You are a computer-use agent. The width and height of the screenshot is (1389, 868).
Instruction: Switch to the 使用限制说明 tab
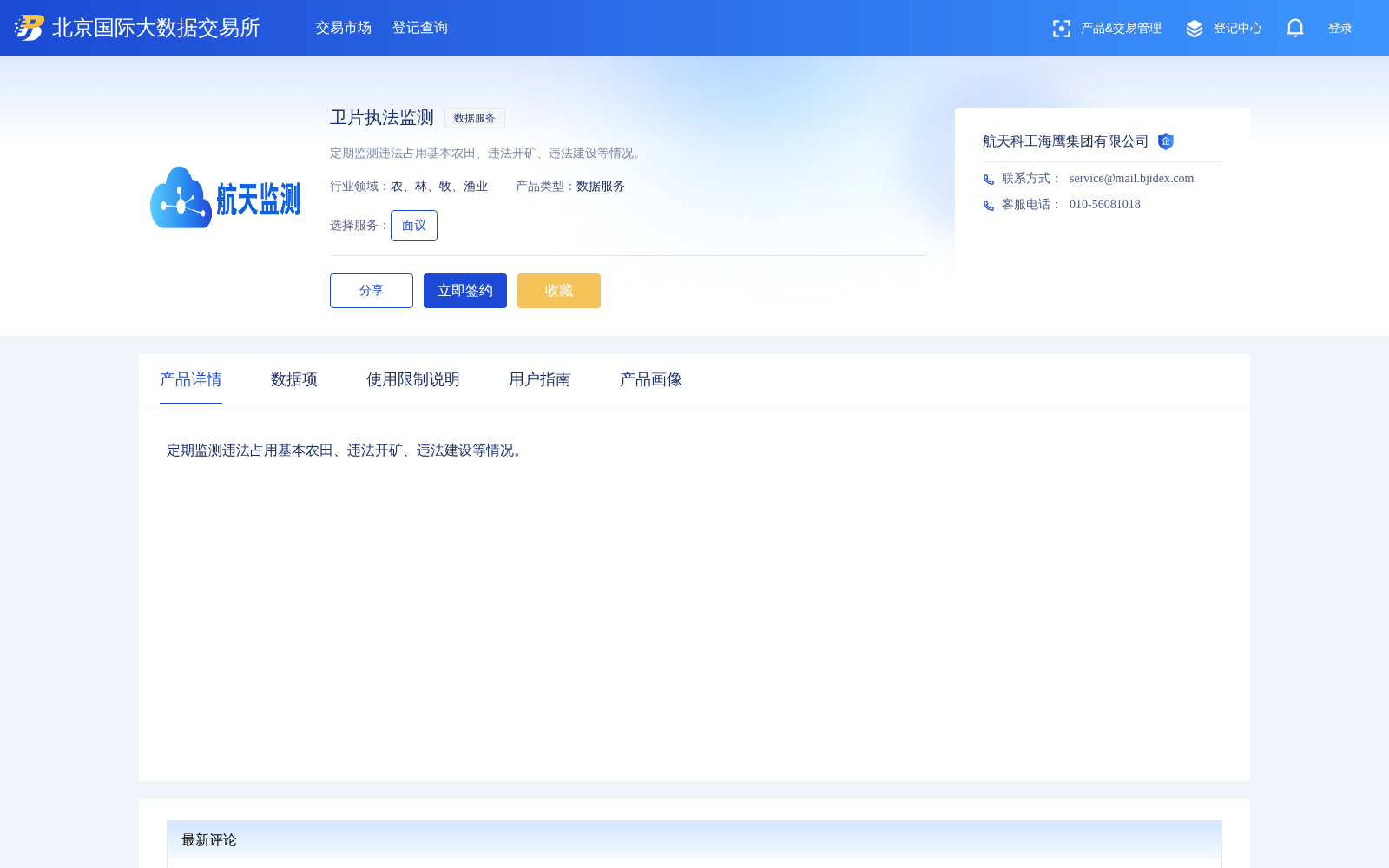413,379
